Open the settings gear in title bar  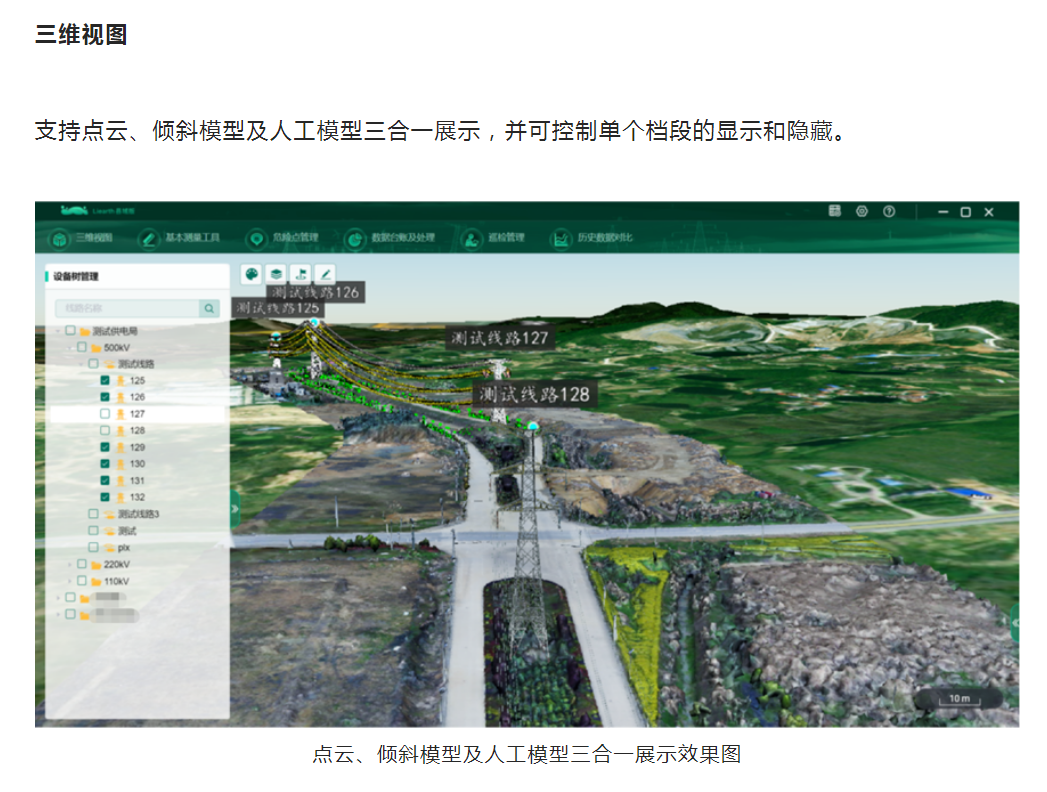pyautogui.click(x=862, y=212)
